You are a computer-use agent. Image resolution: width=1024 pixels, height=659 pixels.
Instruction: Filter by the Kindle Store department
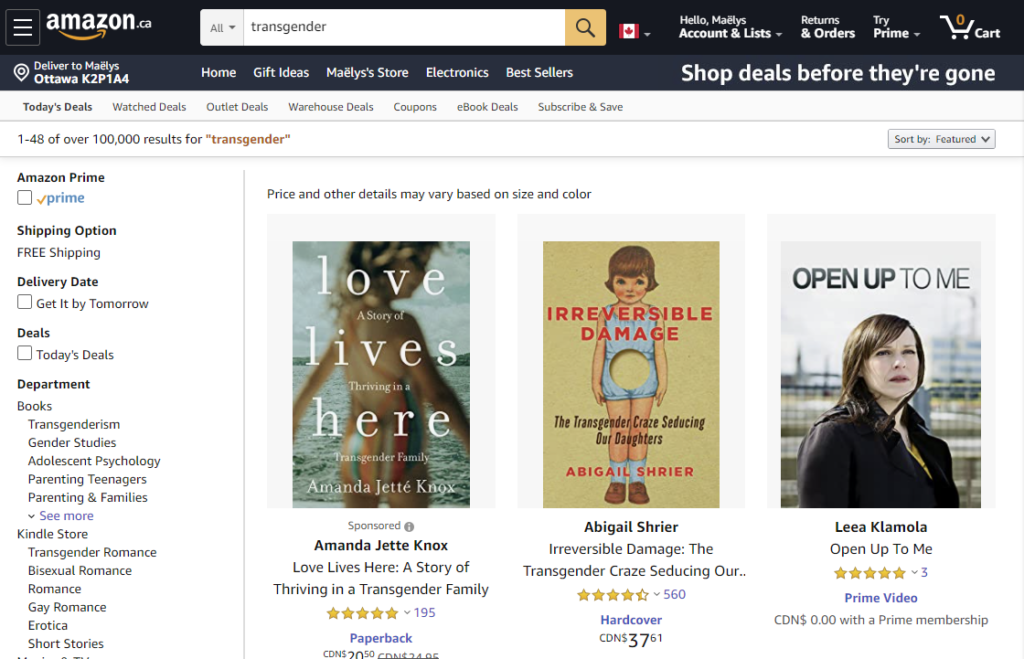52,534
